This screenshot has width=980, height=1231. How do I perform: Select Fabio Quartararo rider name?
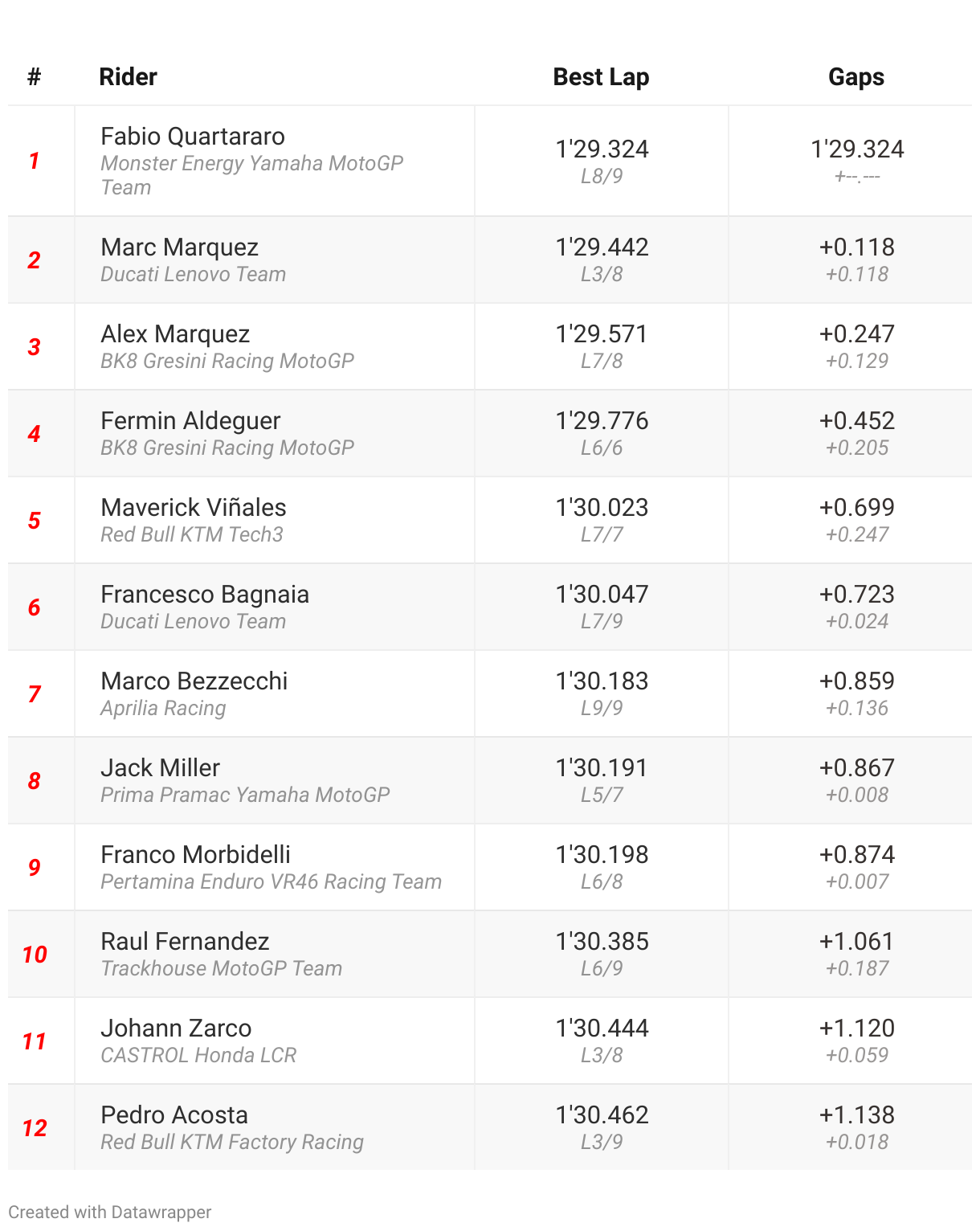[x=193, y=137]
